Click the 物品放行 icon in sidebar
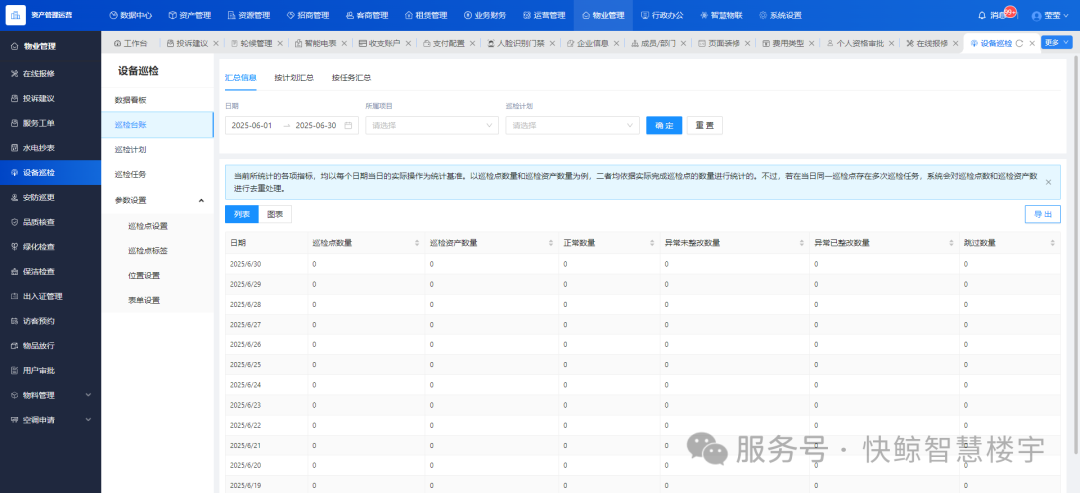 pyautogui.click(x=14, y=346)
